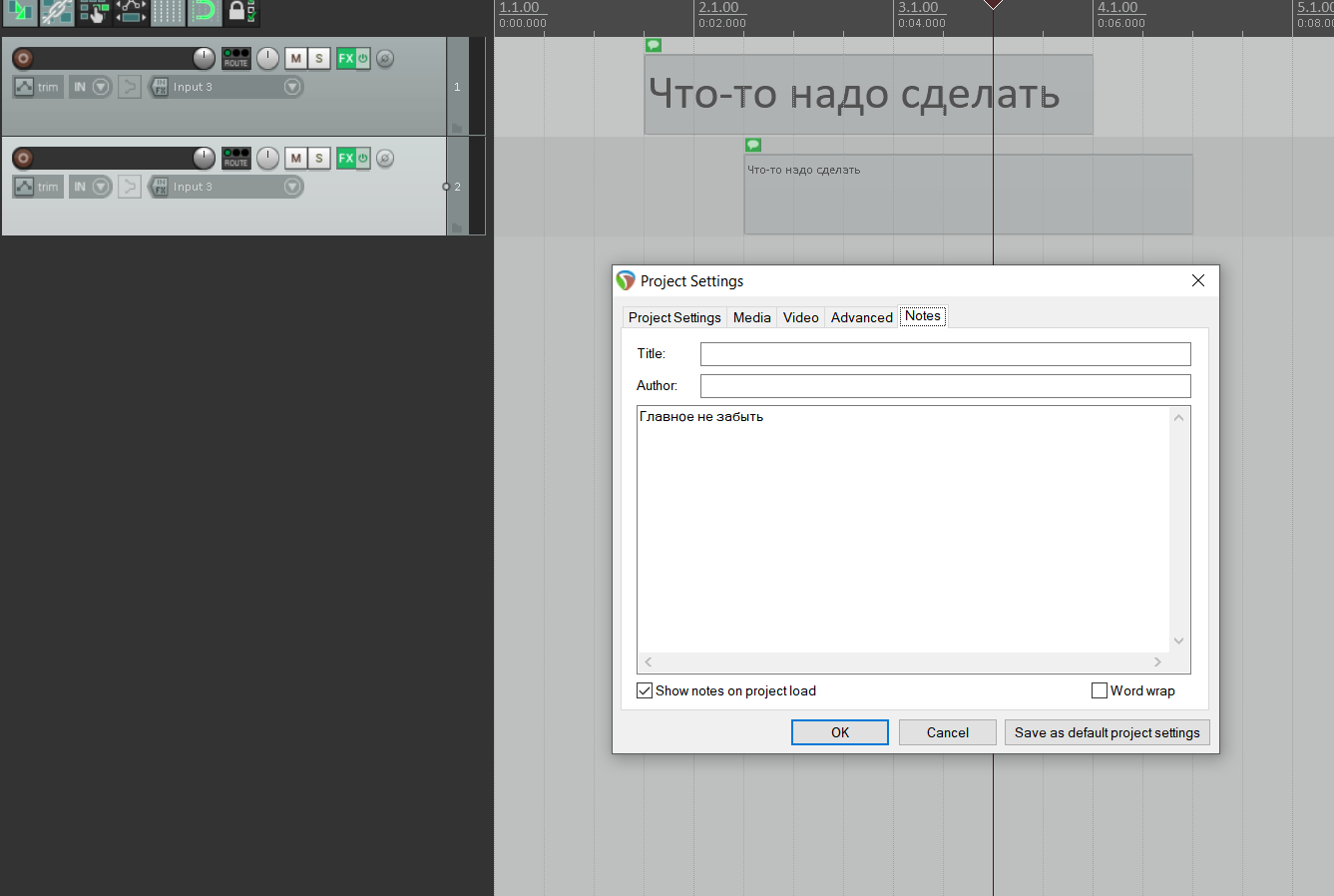Click into the Title input field
This screenshot has width=1334, height=896.
[x=945, y=354]
